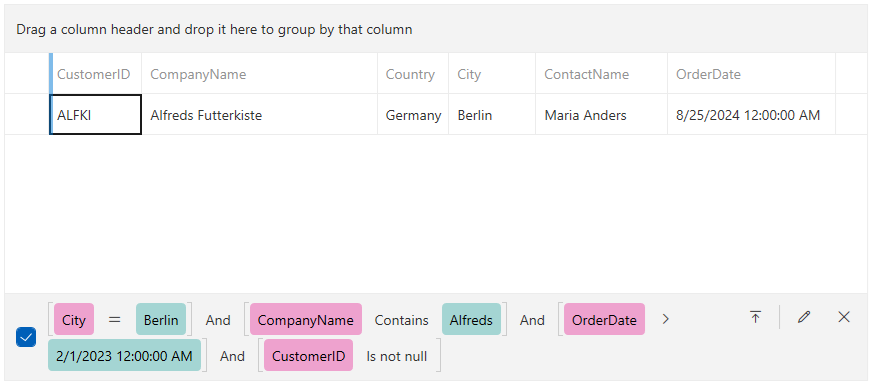Click the City field tag in filter

tap(74, 319)
